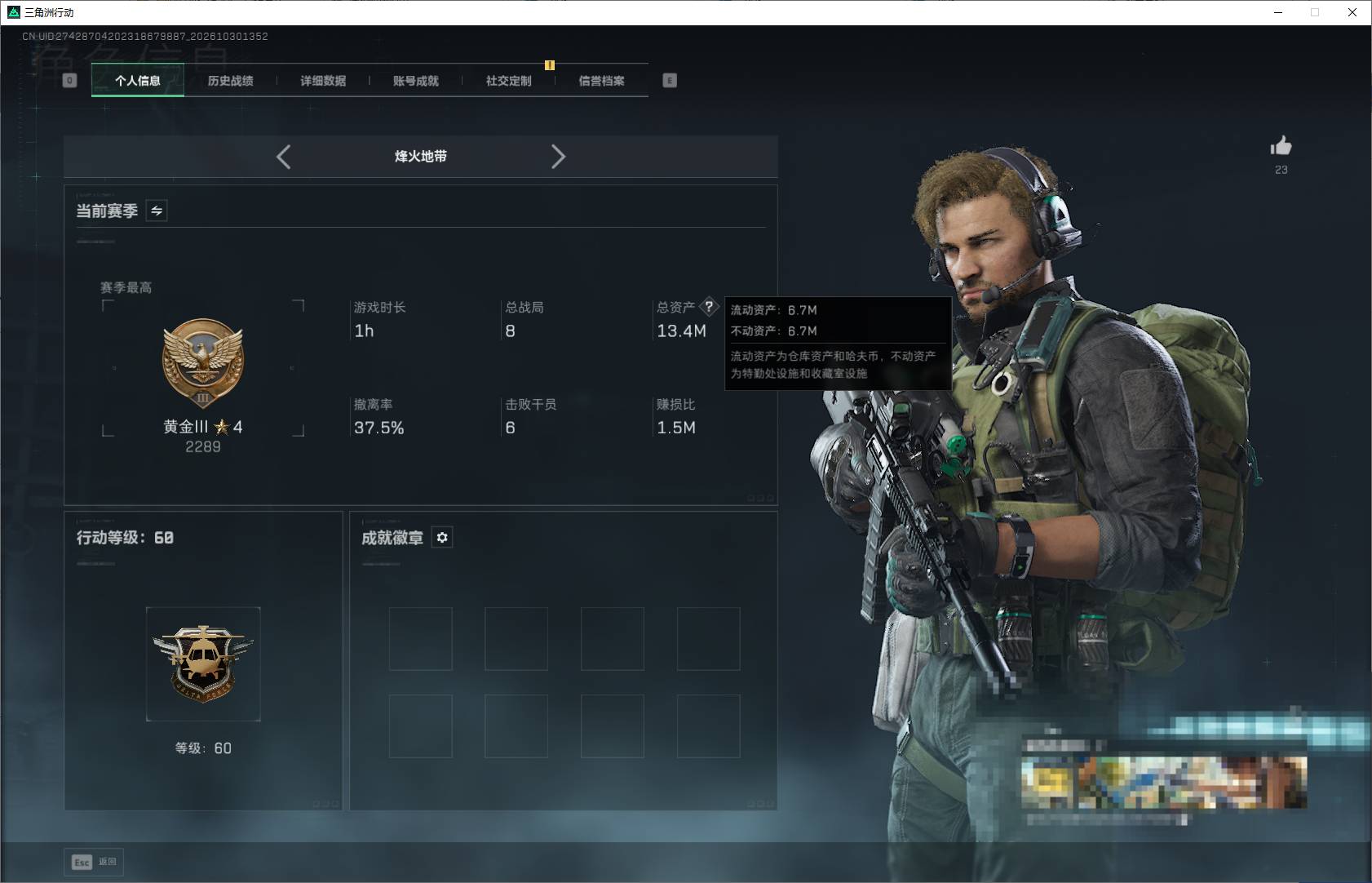
Task: Switch to the 历史战绩 tab
Action: tap(230, 81)
